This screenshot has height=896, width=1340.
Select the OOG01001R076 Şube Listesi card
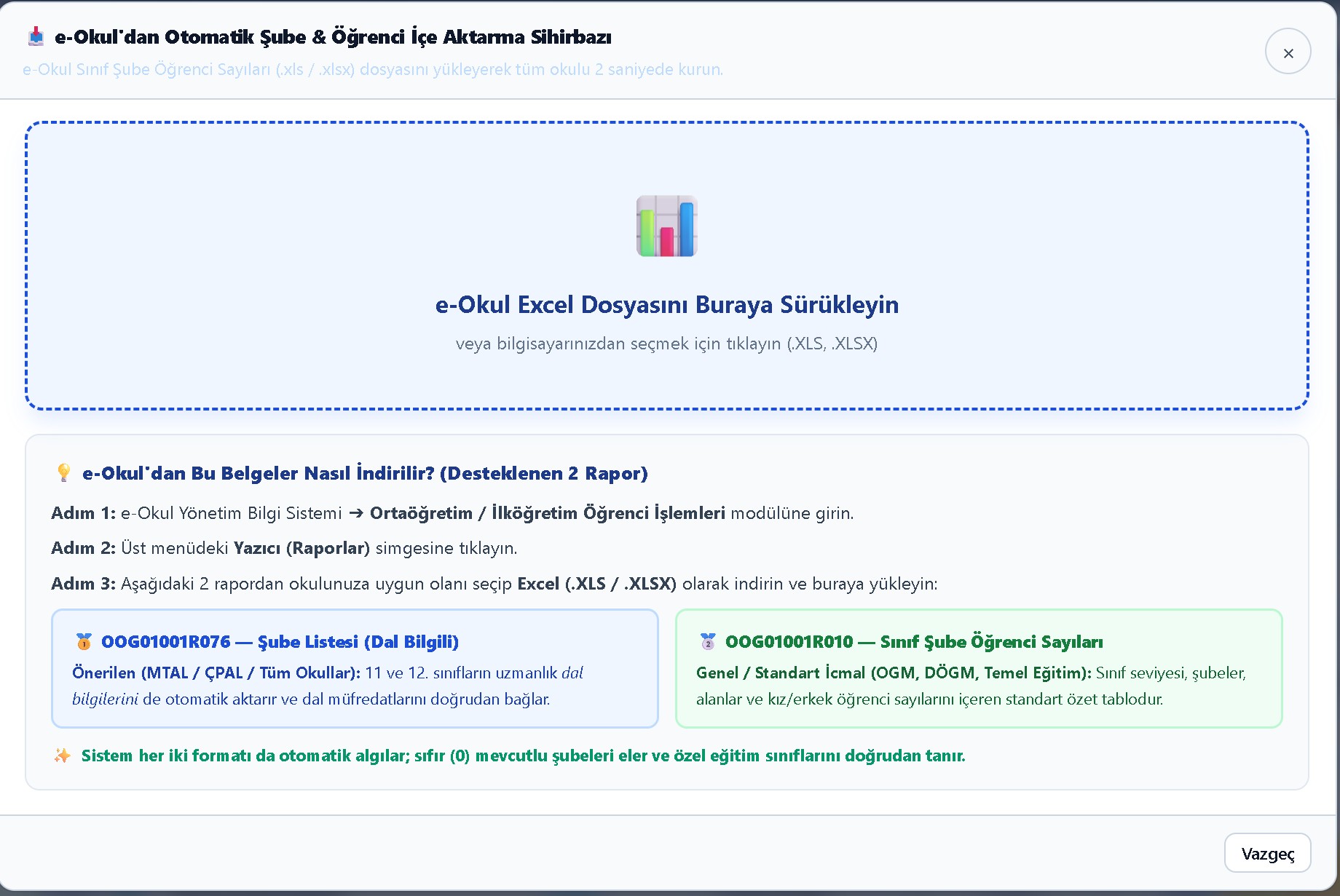click(355, 668)
